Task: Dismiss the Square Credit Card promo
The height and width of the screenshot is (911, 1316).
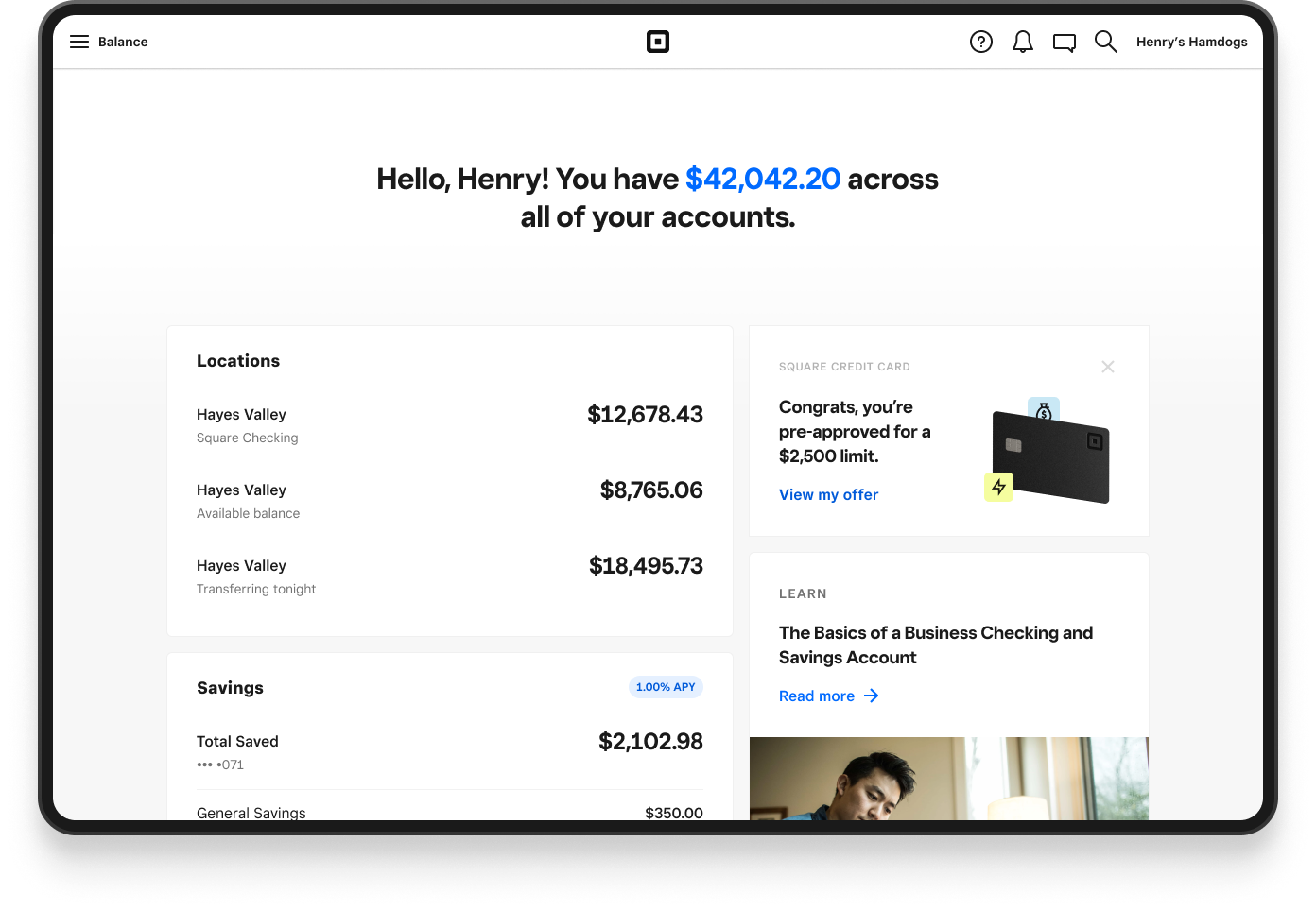Action: (1108, 367)
